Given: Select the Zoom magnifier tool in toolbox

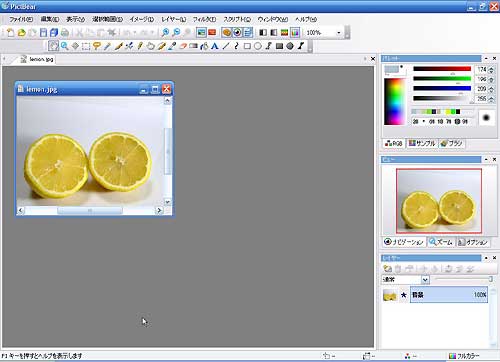Looking at the screenshot, I should pyautogui.click(x=65, y=46).
